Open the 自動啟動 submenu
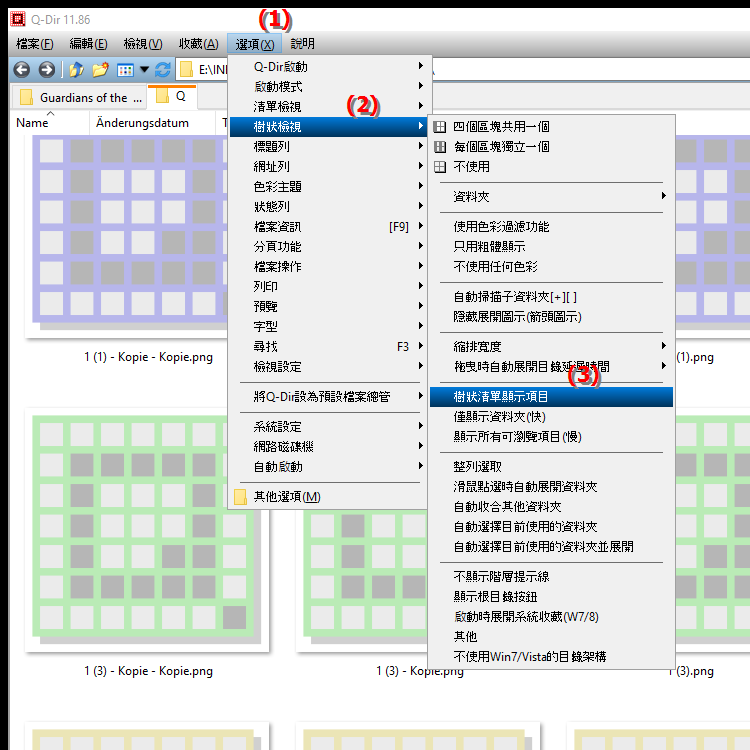Screen dimensions: 750x750 (328, 467)
